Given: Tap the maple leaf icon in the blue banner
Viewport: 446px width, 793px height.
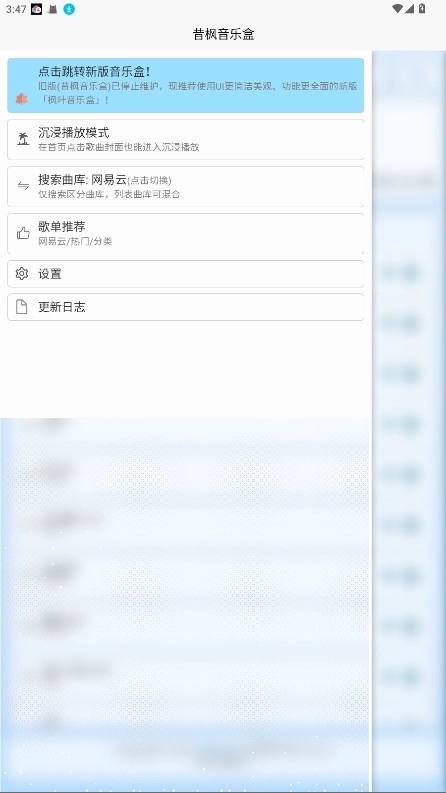Looking at the screenshot, I should (22, 99).
